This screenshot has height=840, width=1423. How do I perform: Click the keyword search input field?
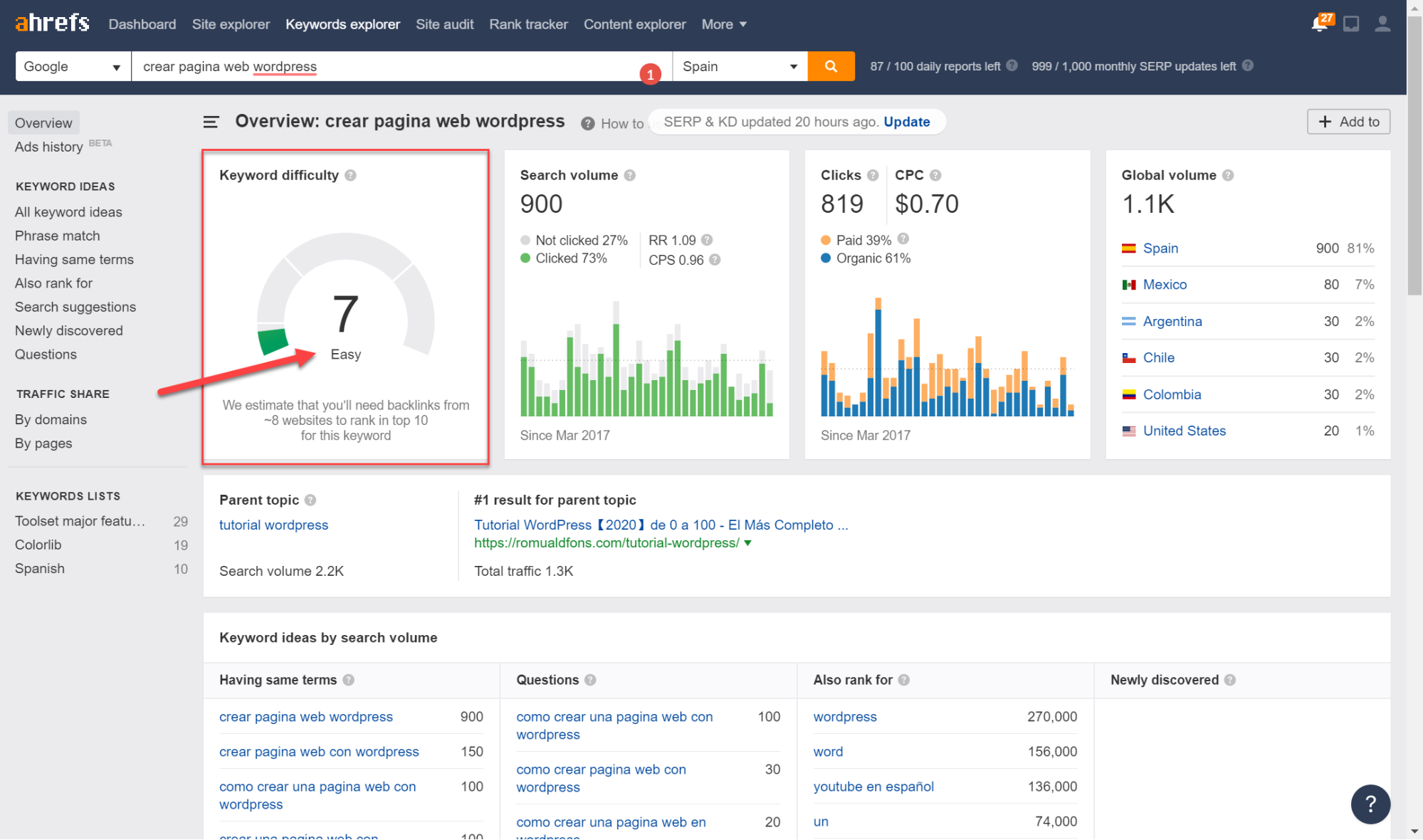pos(401,66)
